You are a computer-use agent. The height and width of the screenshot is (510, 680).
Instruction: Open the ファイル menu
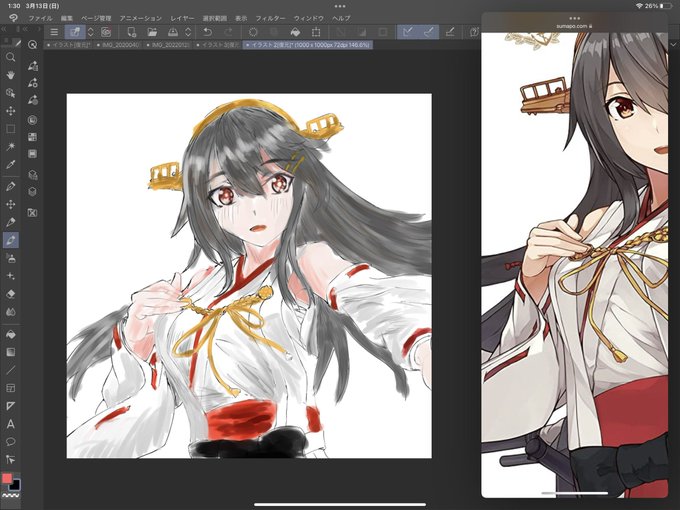tap(40, 18)
